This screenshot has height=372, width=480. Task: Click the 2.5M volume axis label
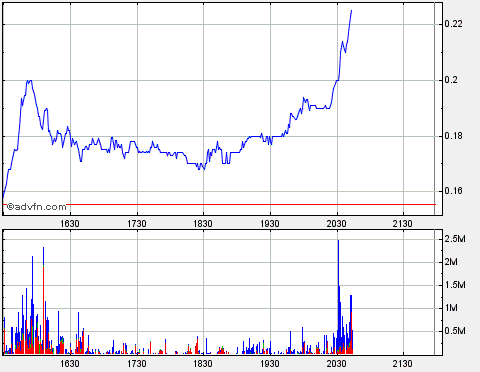pyautogui.click(x=455, y=239)
